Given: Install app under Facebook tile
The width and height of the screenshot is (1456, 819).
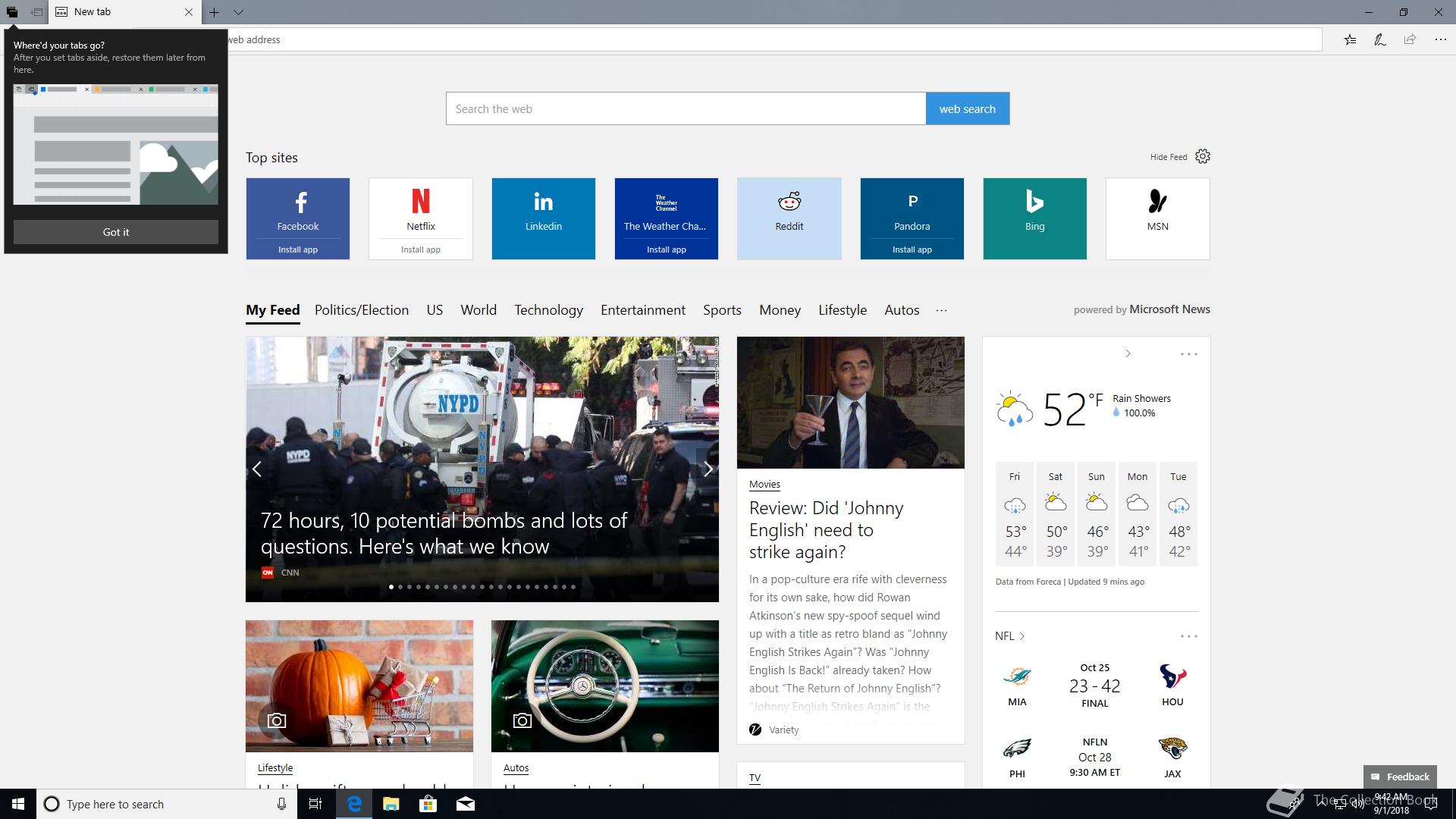Looking at the screenshot, I should [x=298, y=249].
